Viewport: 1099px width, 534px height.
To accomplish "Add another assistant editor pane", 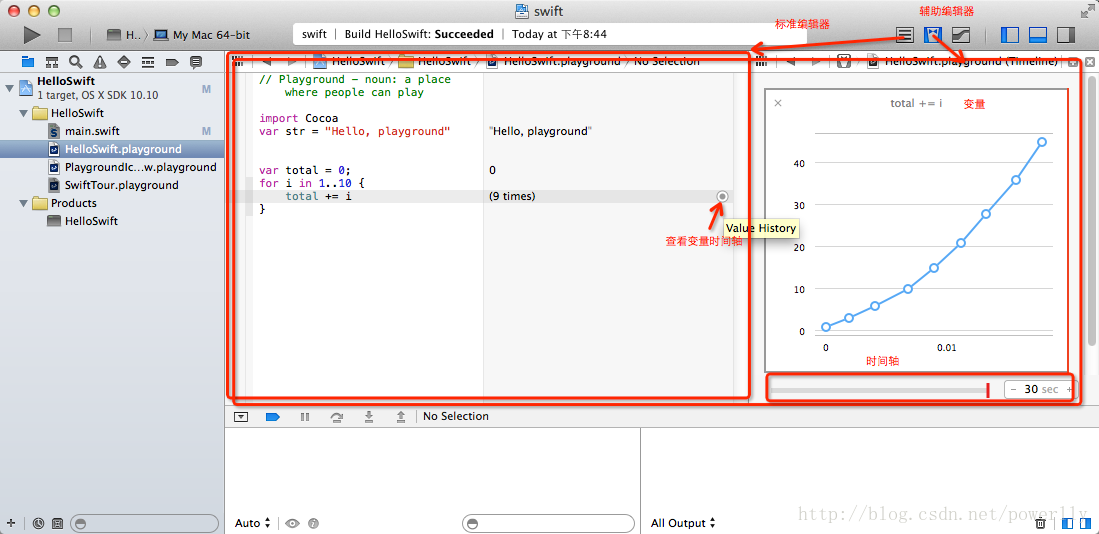I will (1073, 62).
